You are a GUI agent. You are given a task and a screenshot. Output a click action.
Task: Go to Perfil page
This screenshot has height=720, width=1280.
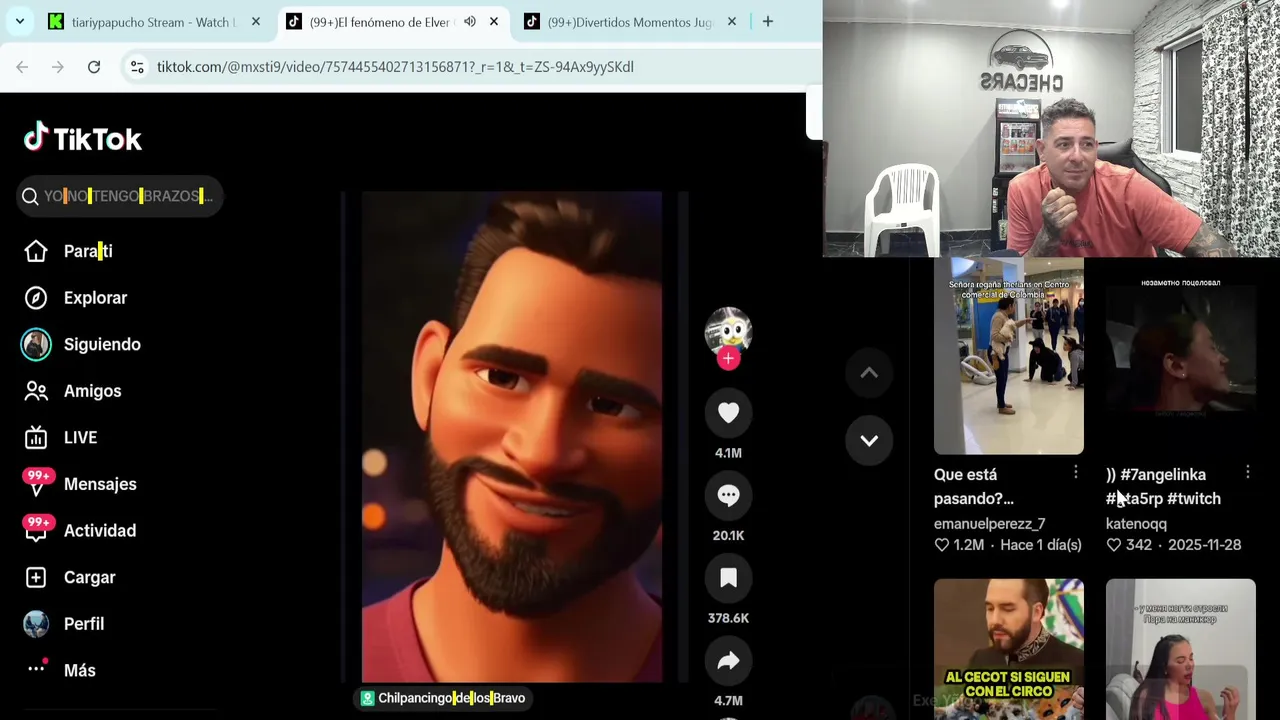click(x=84, y=624)
